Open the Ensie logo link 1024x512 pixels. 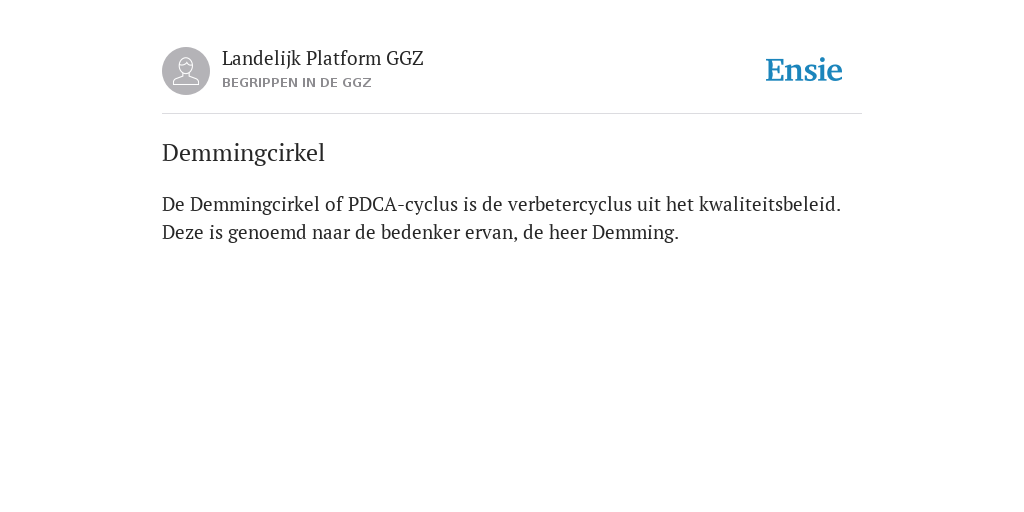click(x=804, y=70)
